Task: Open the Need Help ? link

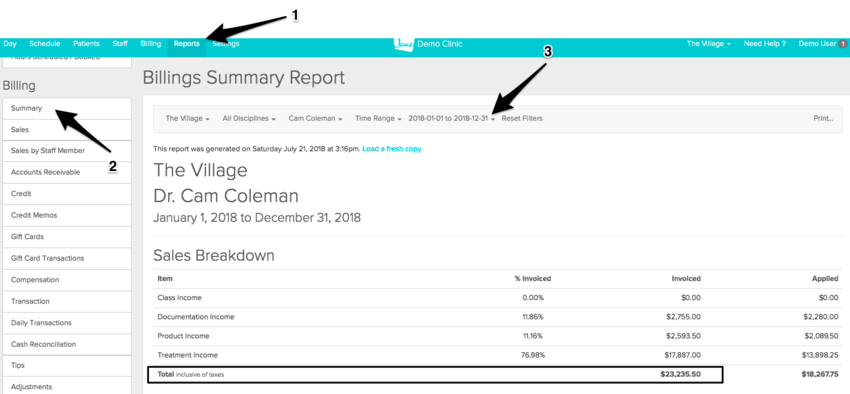Action: [765, 44]
